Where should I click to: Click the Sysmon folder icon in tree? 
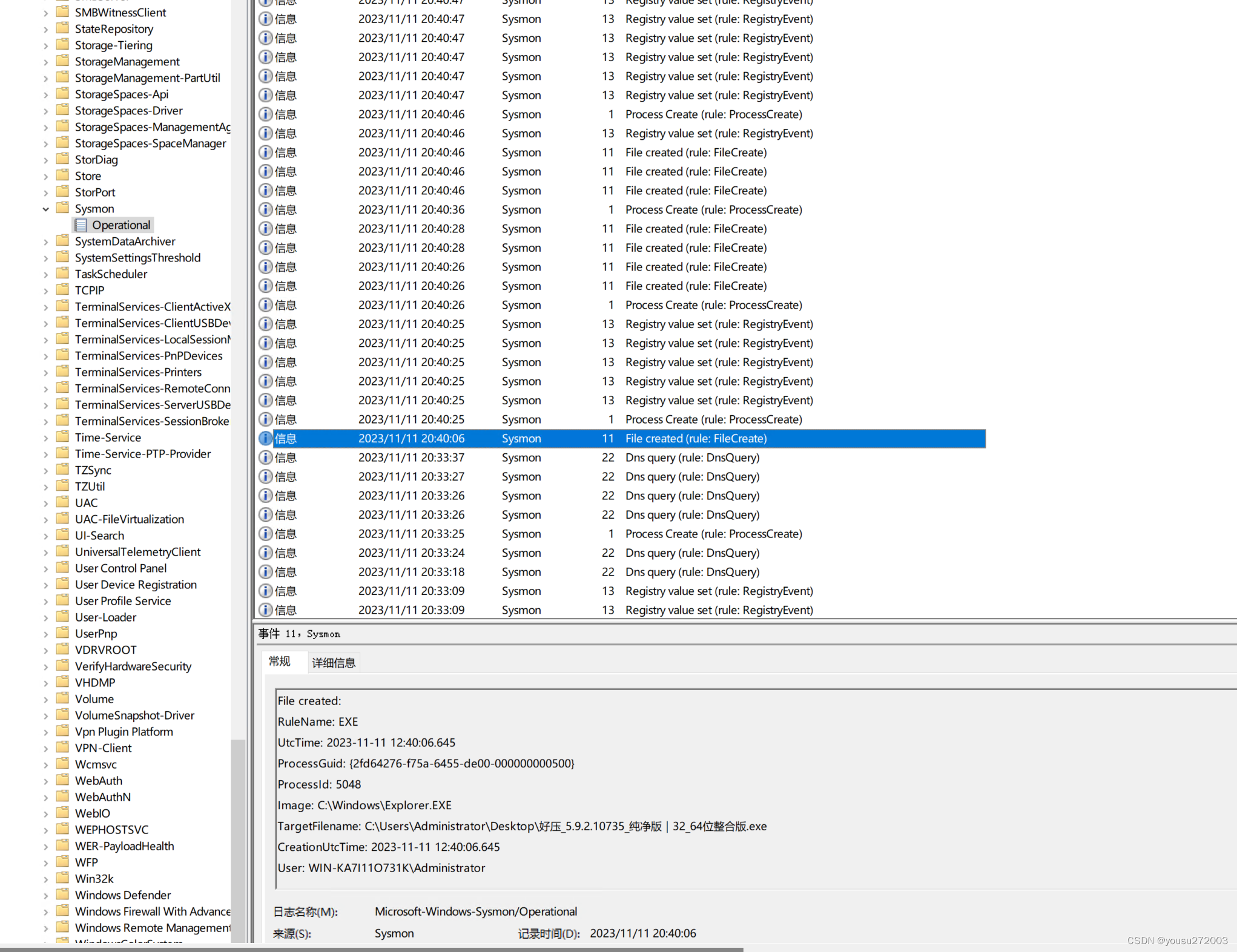click(62, 208)
